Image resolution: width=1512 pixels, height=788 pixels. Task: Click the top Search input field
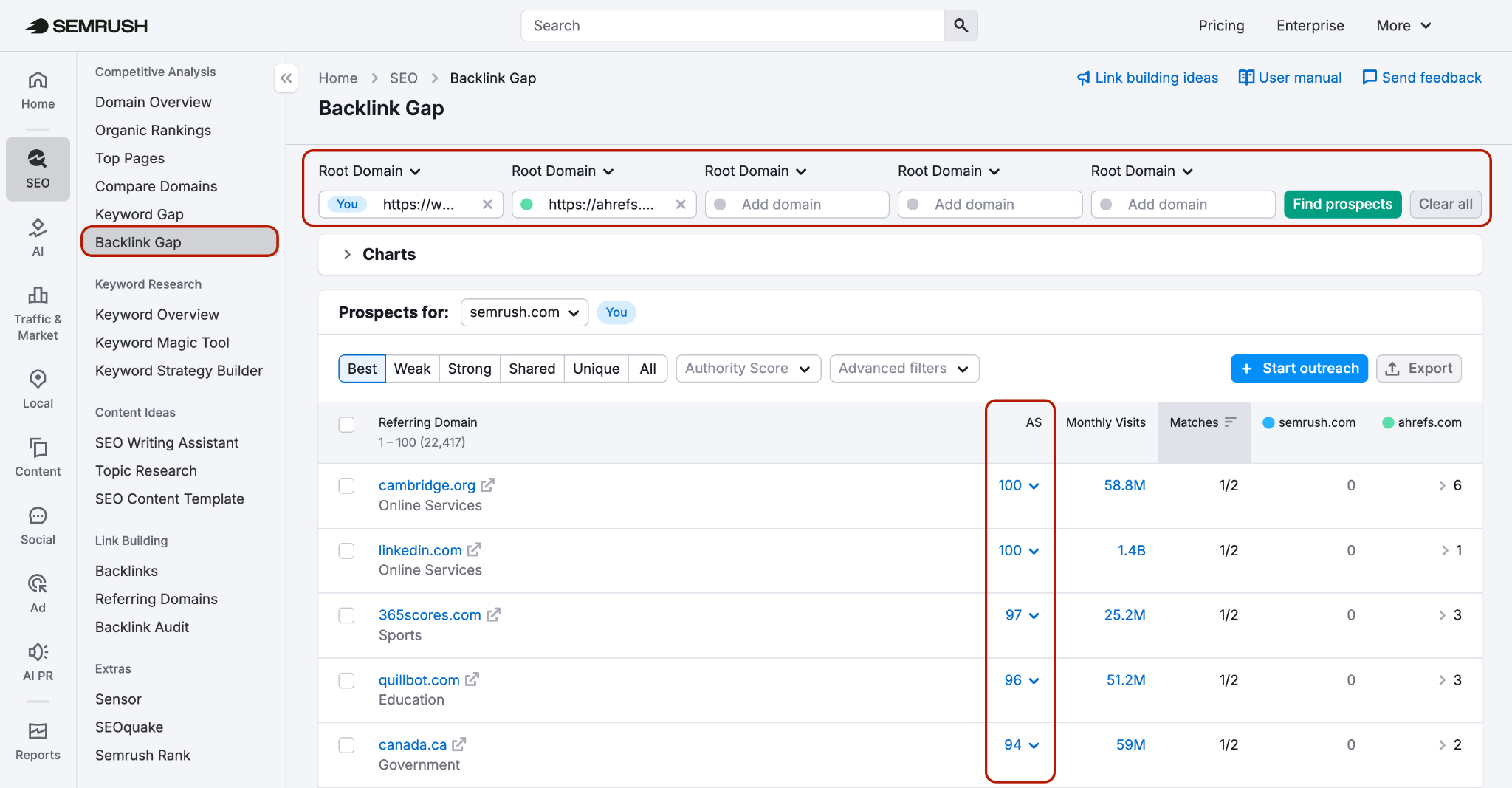click(732, 26)
